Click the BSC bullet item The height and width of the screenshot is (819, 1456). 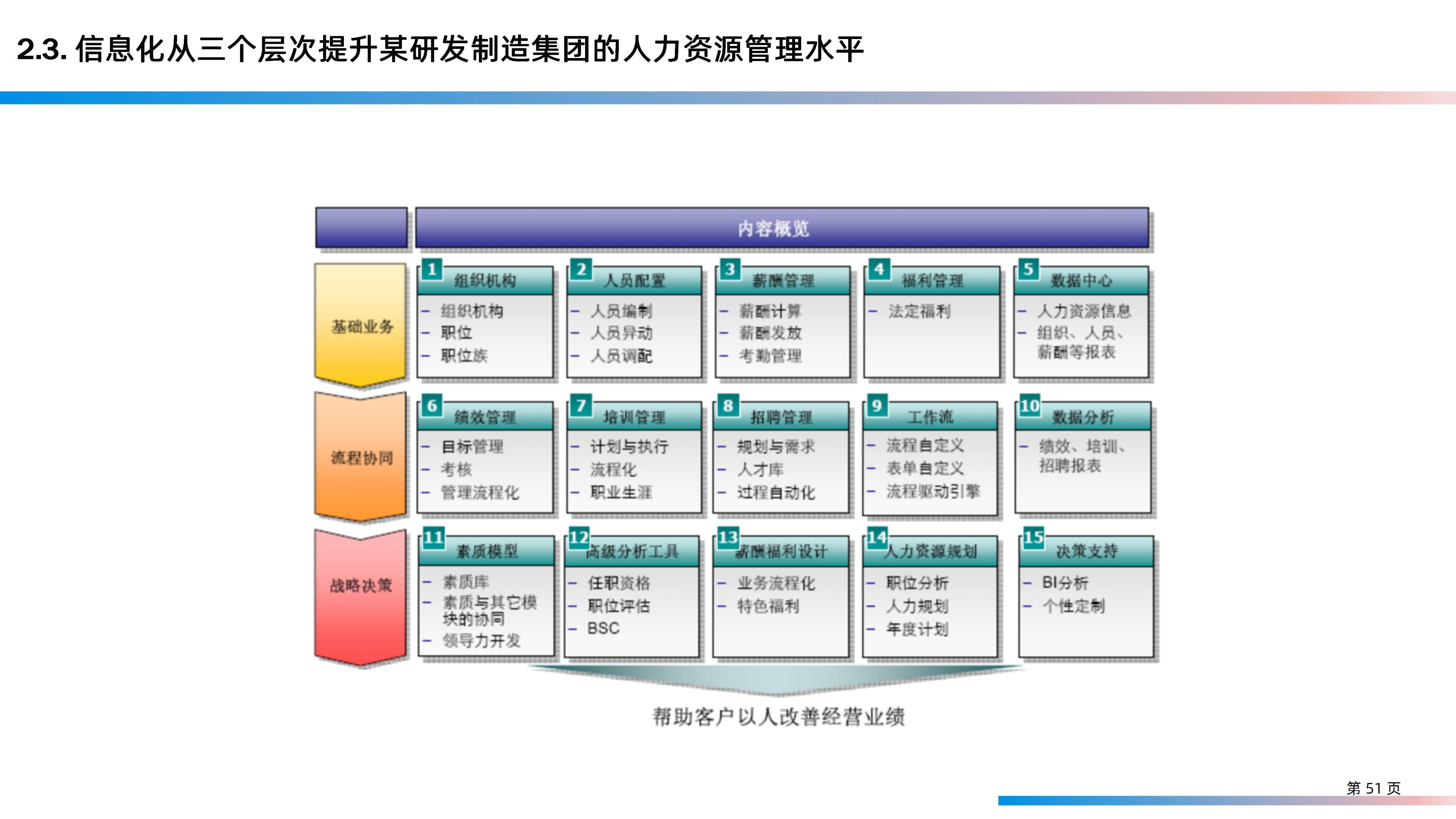pos(604,628)
